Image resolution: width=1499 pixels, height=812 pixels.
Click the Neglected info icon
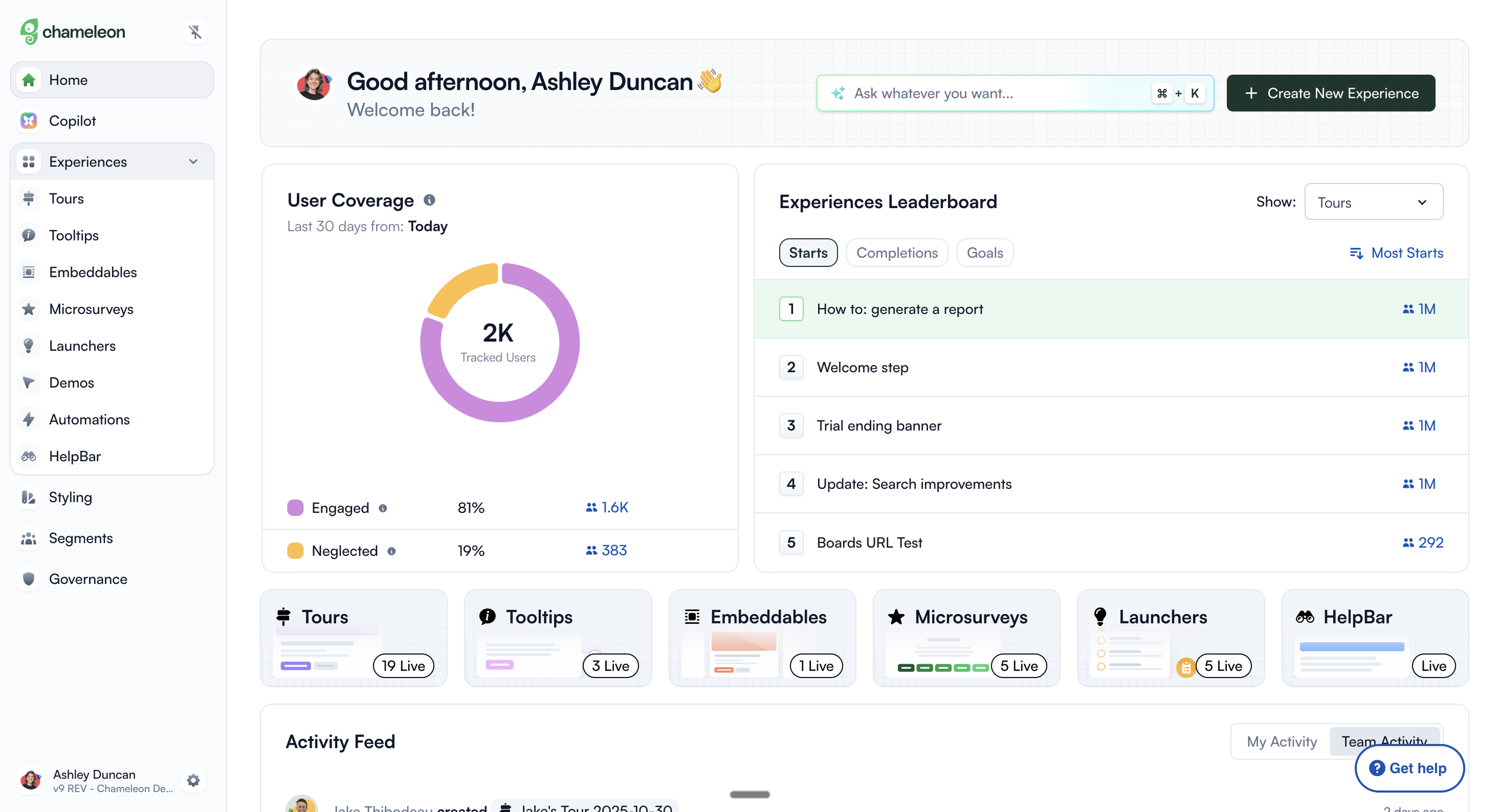pyautogui.click(x=391, y=551)
